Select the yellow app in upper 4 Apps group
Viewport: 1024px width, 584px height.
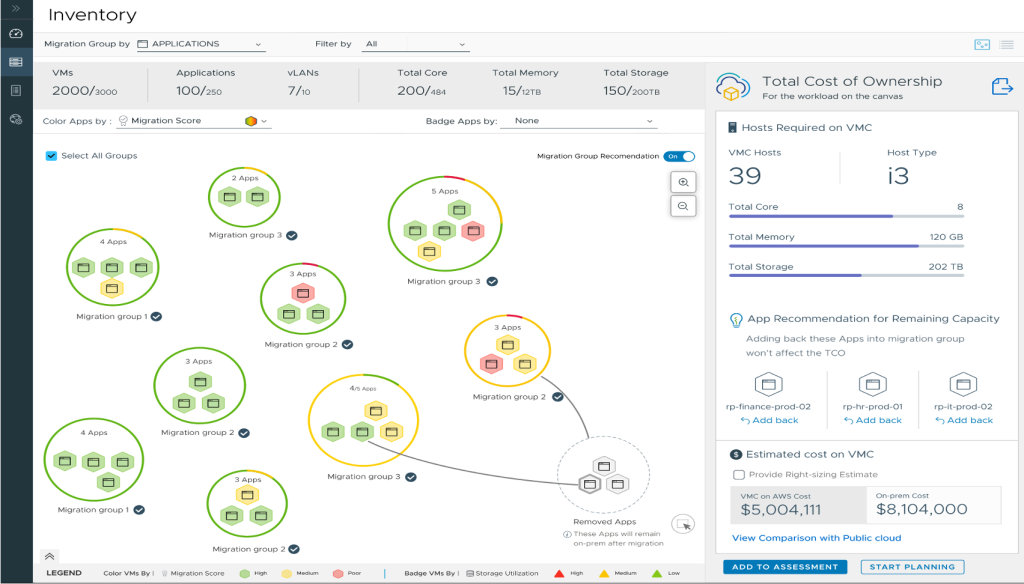click(x=112, y=288)
